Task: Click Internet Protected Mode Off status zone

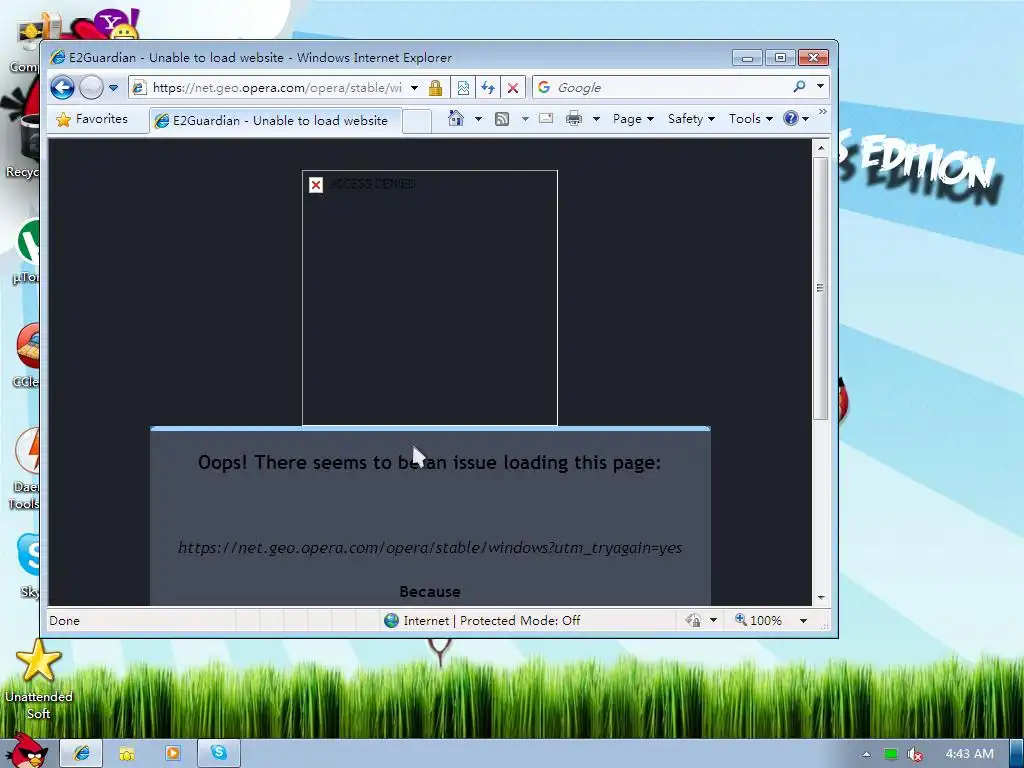Action: point(482,620)
